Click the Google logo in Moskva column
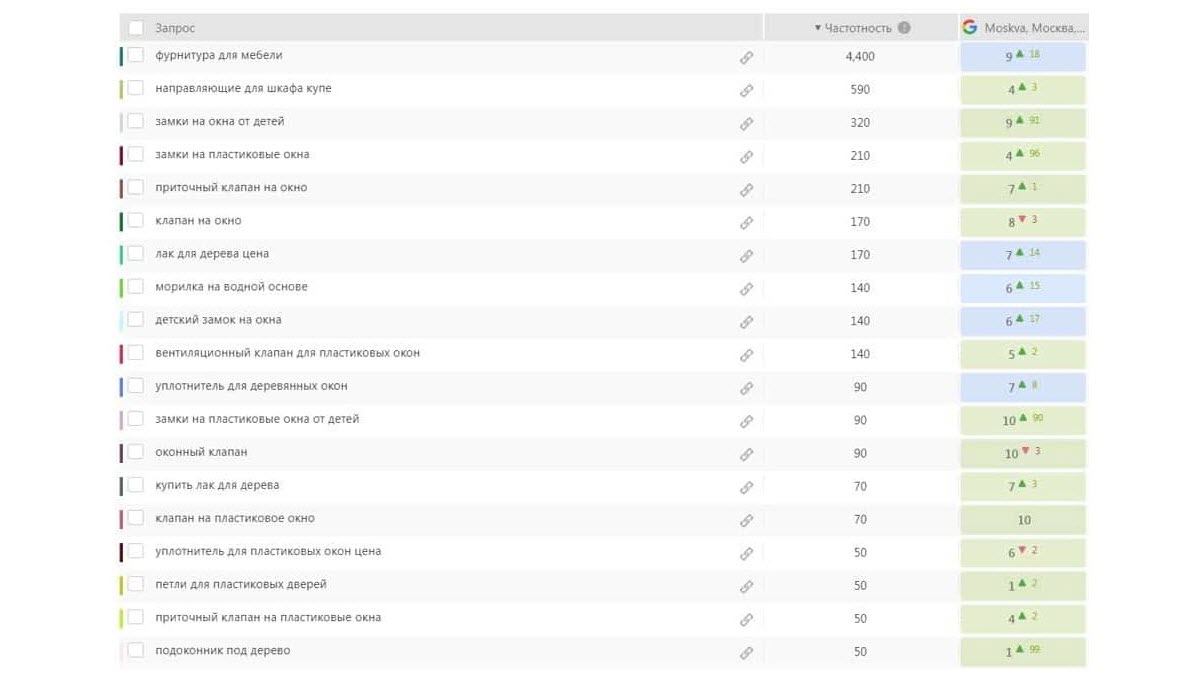The height and width of the screenshot is (675, 1200). 969,27
